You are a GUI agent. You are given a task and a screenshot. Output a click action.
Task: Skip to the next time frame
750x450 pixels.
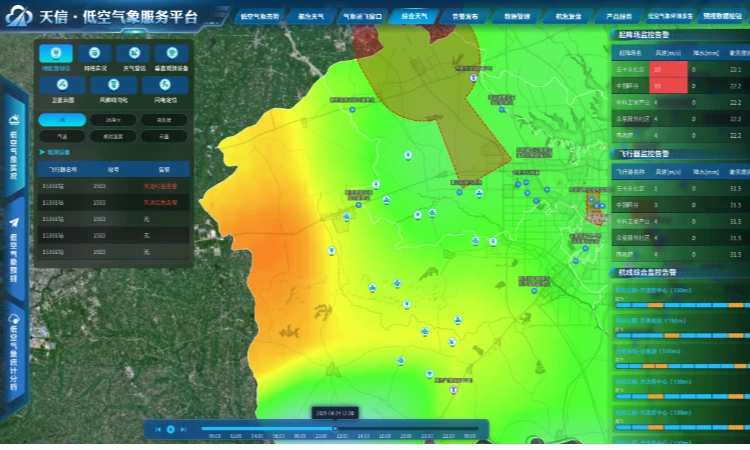pyautogui.click(x=184, y=429)
